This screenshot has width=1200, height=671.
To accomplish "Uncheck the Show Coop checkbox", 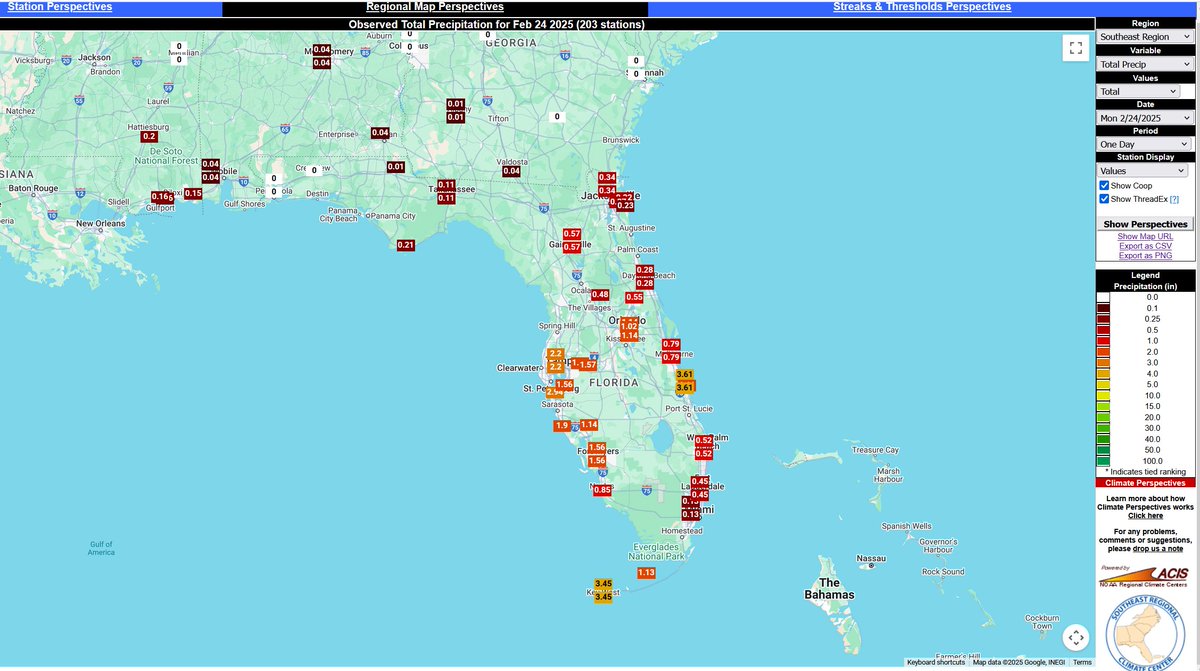I will 1104,185.
